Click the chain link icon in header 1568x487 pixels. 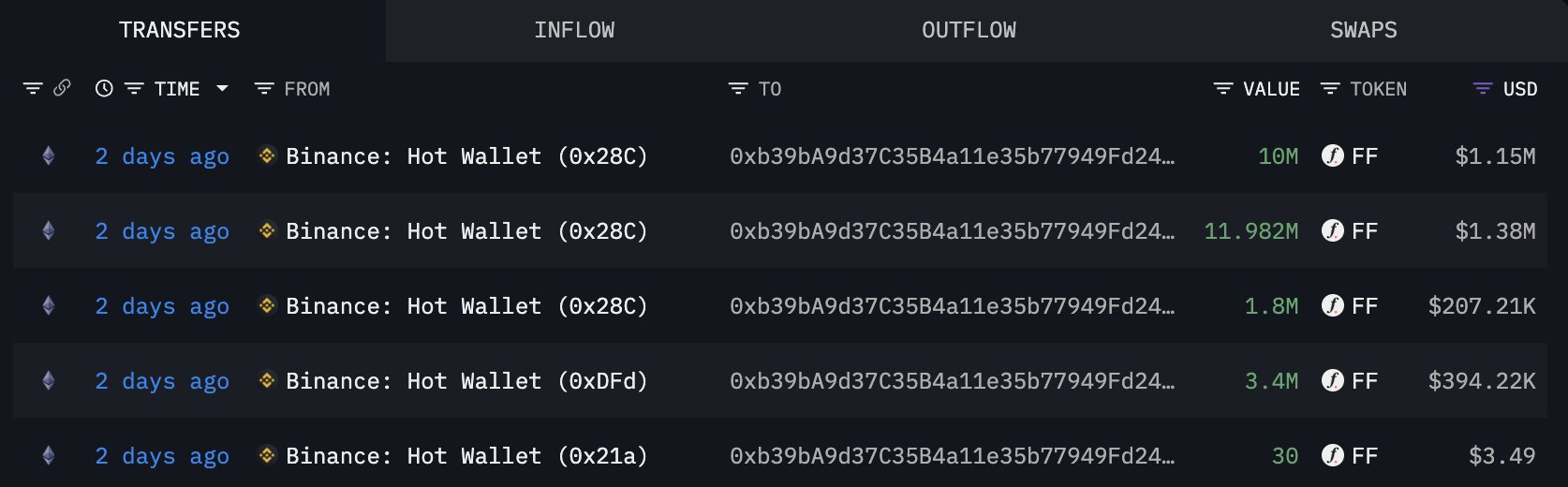pyautogui.click(x=62, y=88)
